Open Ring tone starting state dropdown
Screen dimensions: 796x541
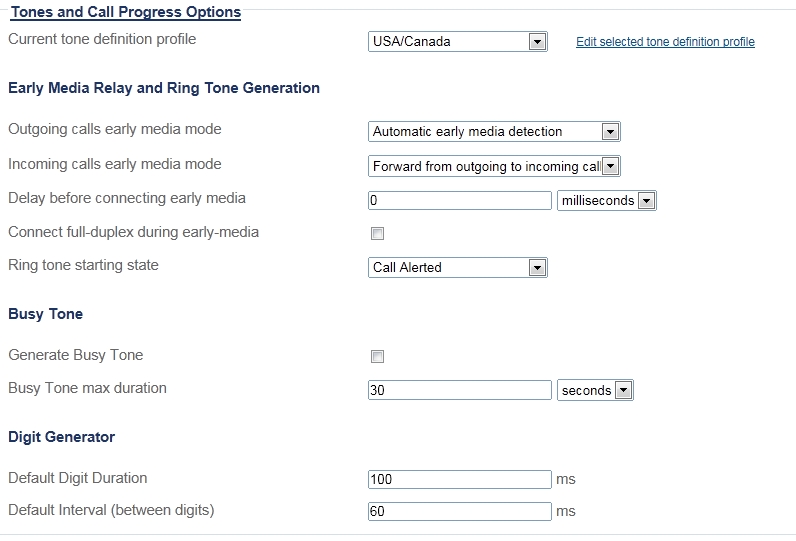click(457, 267)
